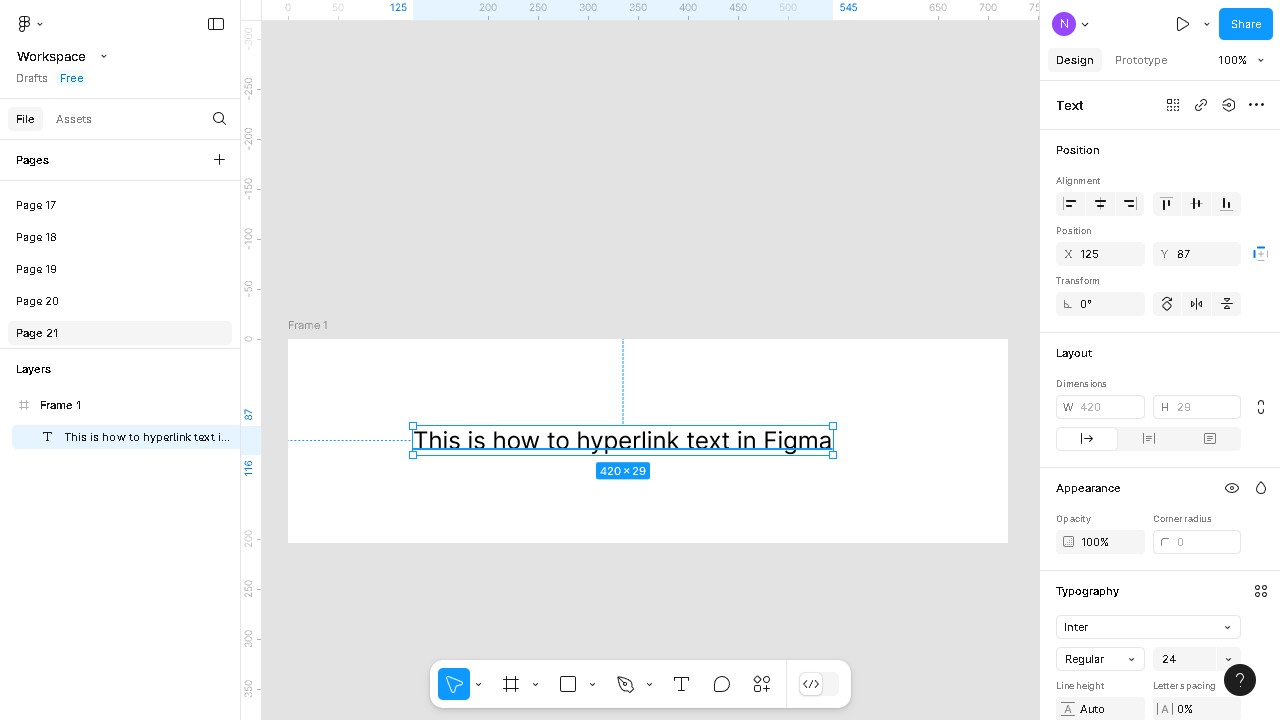Select Page 18 in the Pages list
1280x720 pixels.
click(x=36, y=237)
